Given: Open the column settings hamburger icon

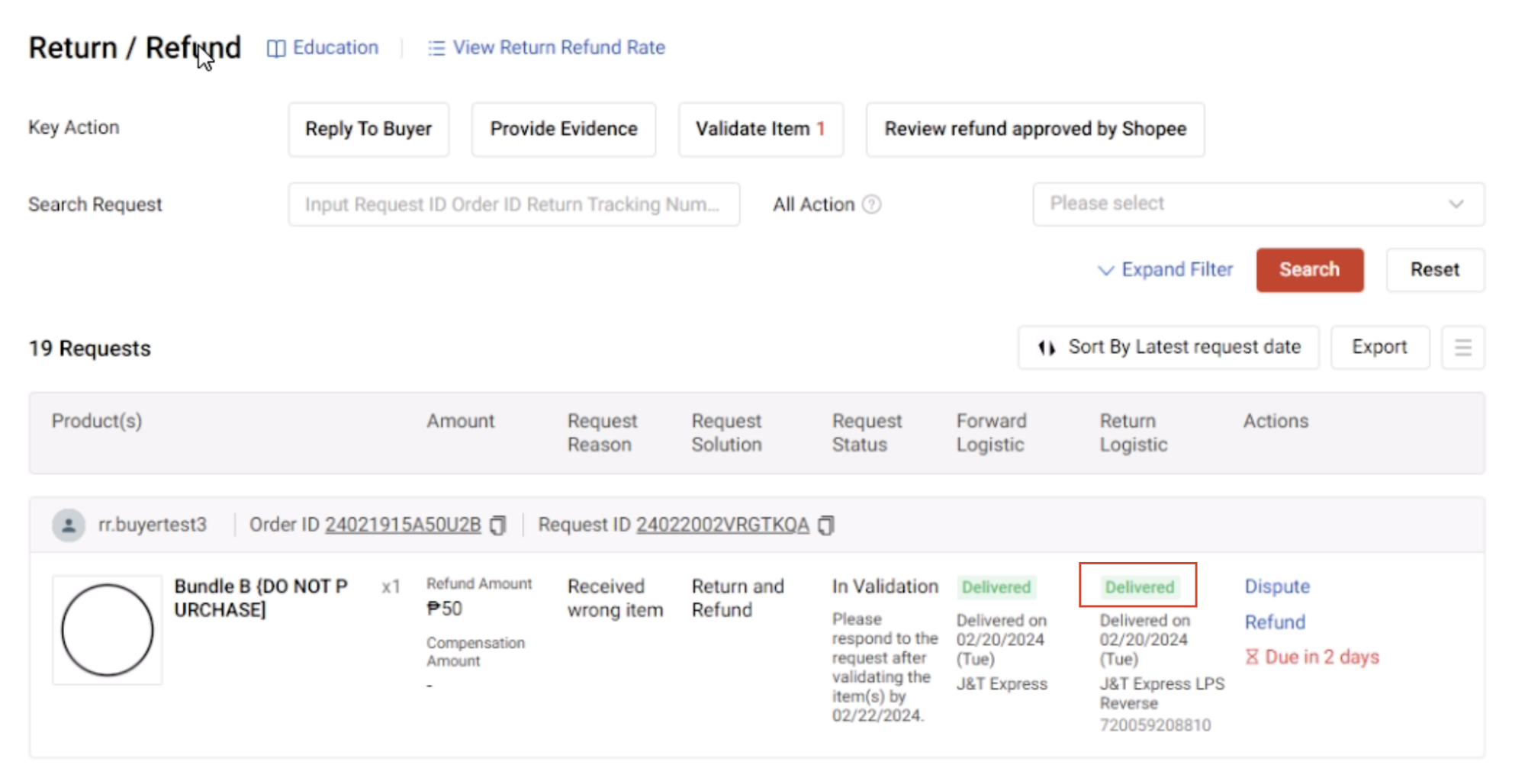Looking at the screenshot, I should (x=1462, y=348).
